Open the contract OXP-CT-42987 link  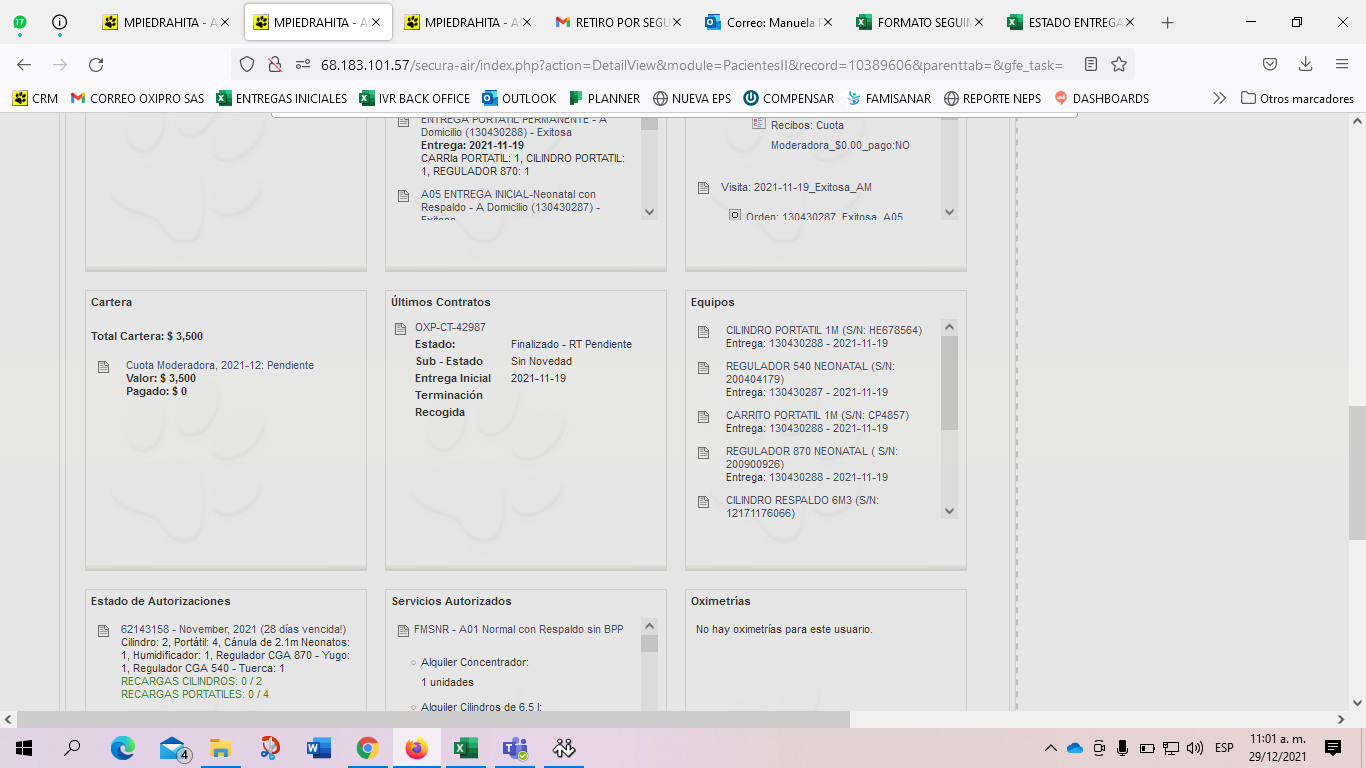[450, 327]
